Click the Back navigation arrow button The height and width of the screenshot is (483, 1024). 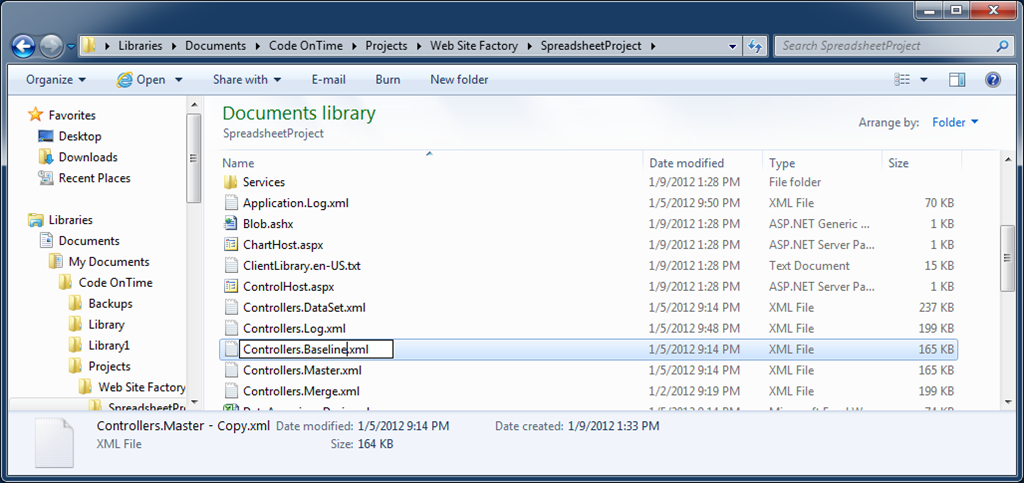(x=24, y=46)
